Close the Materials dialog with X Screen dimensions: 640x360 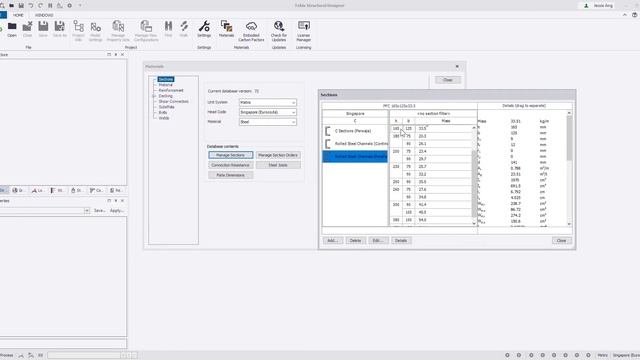[457, 67]
